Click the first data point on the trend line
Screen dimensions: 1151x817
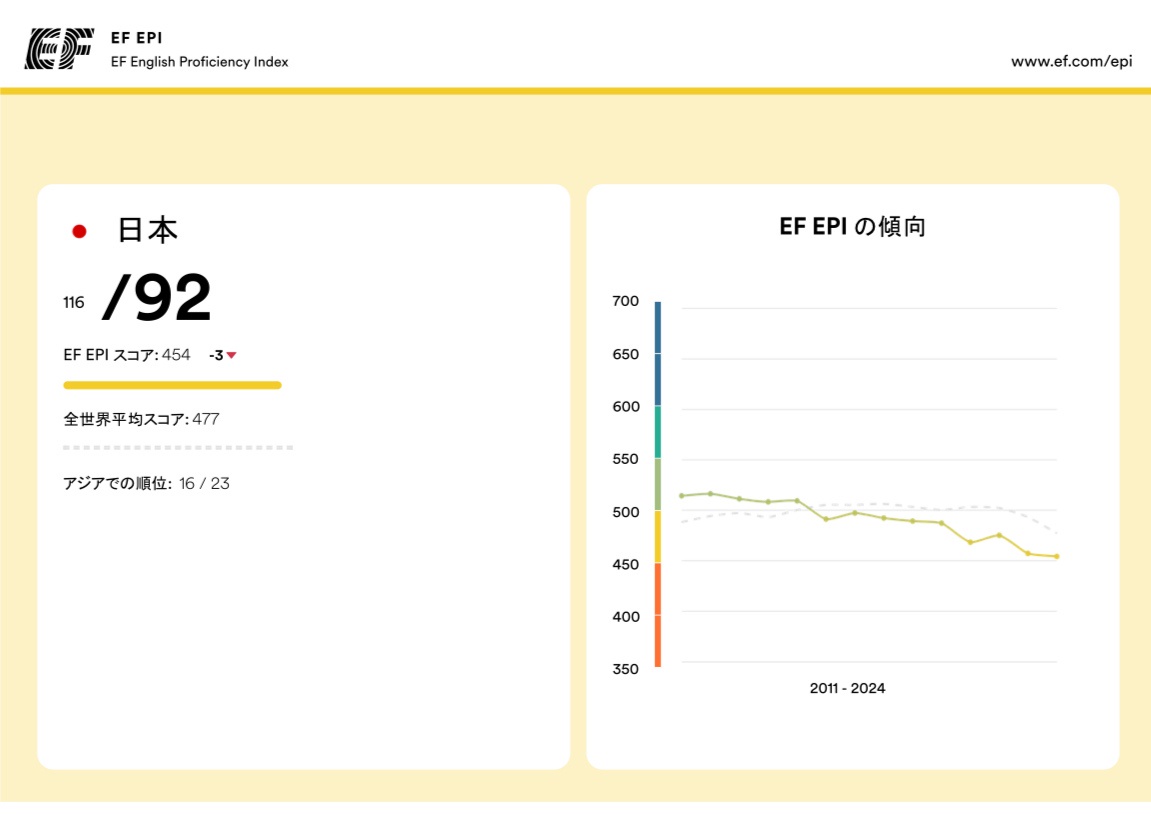[682, 496]
